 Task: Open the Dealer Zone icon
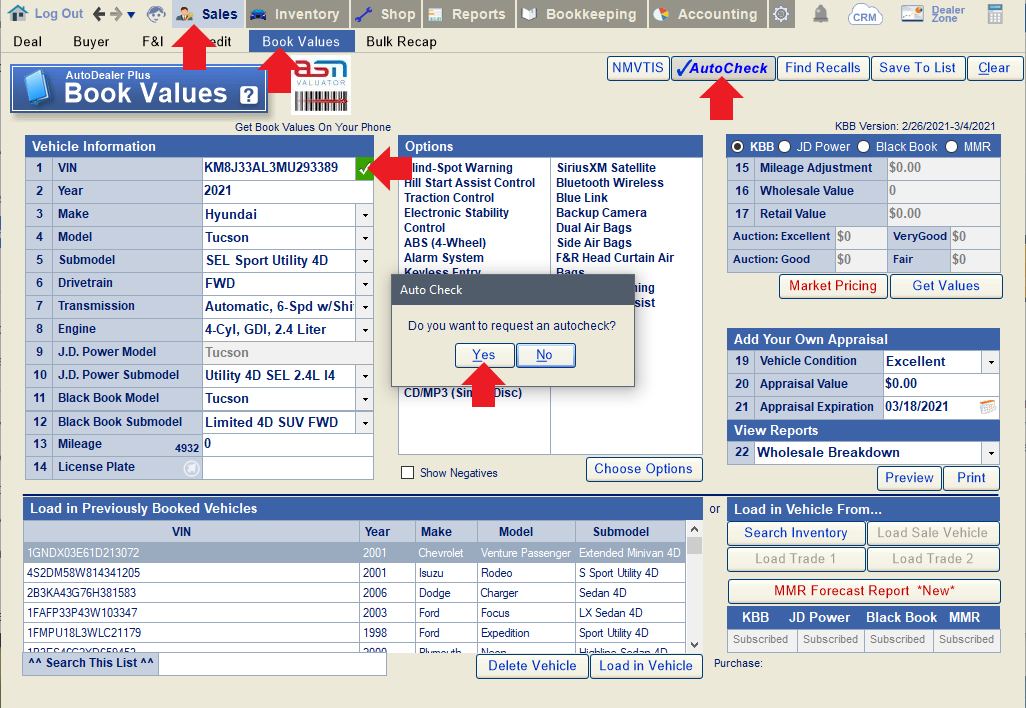point(933,14)
